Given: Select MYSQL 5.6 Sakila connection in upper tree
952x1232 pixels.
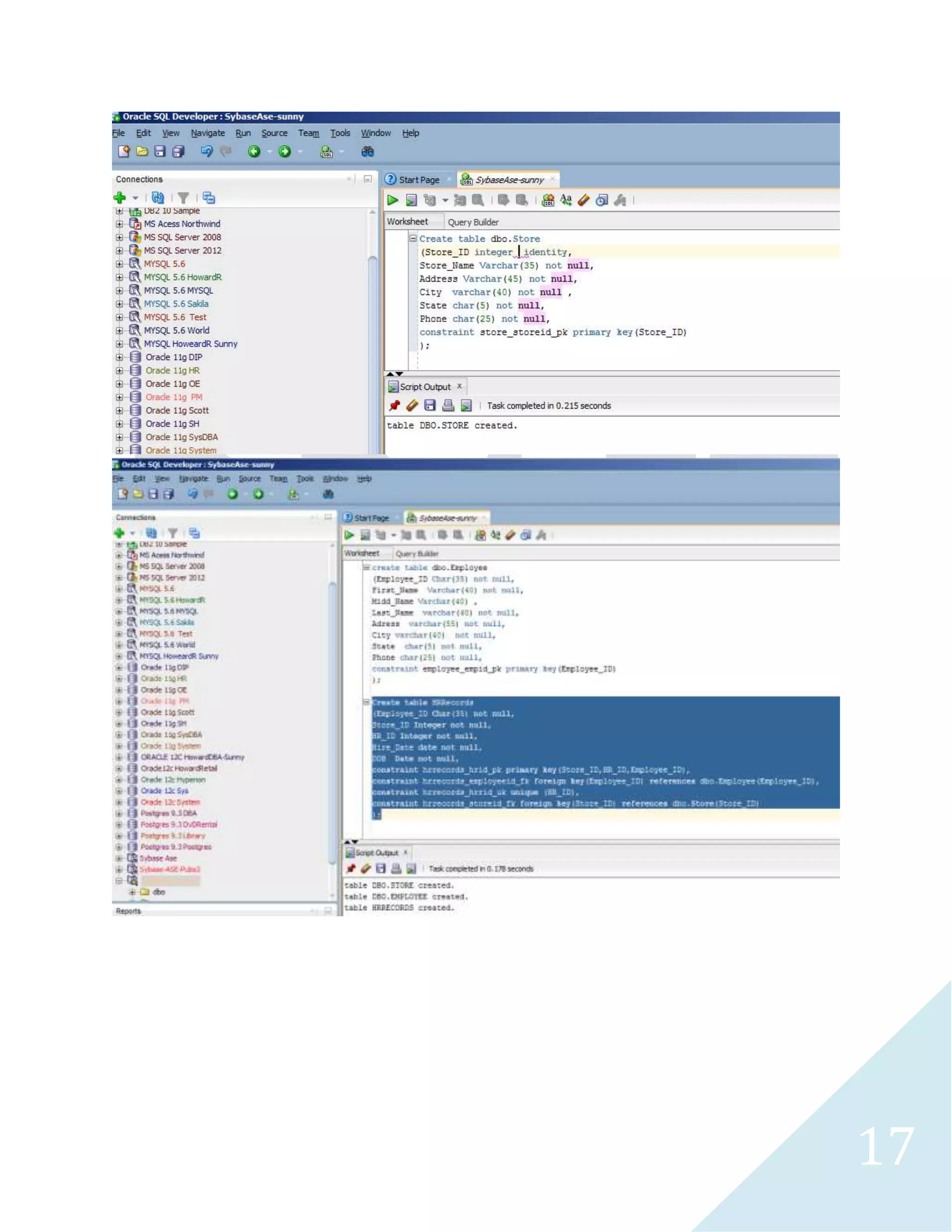Looking at the screenshot, I should pos(176,304).
